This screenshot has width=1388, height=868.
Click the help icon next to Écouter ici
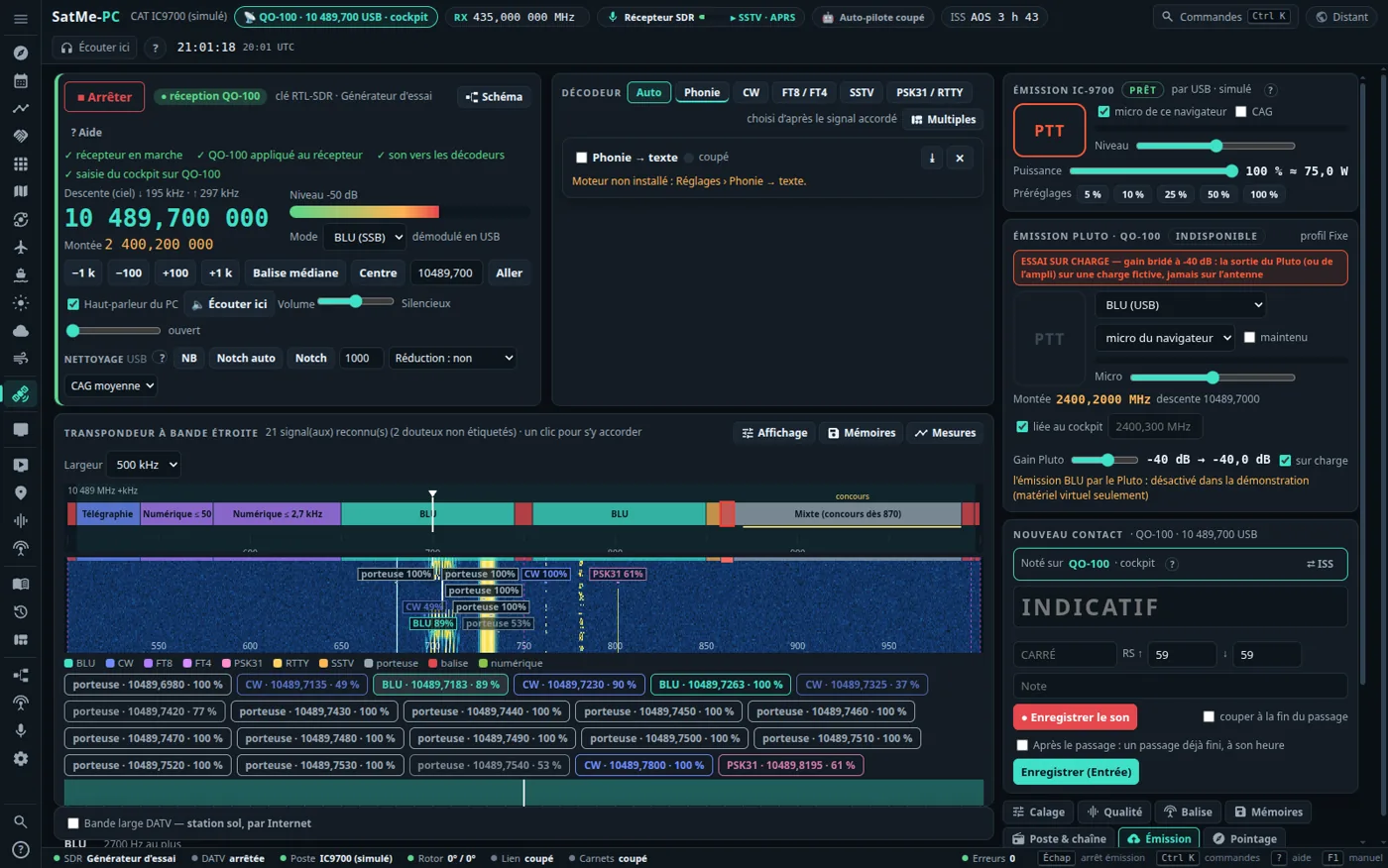click(x=155, y=48)
